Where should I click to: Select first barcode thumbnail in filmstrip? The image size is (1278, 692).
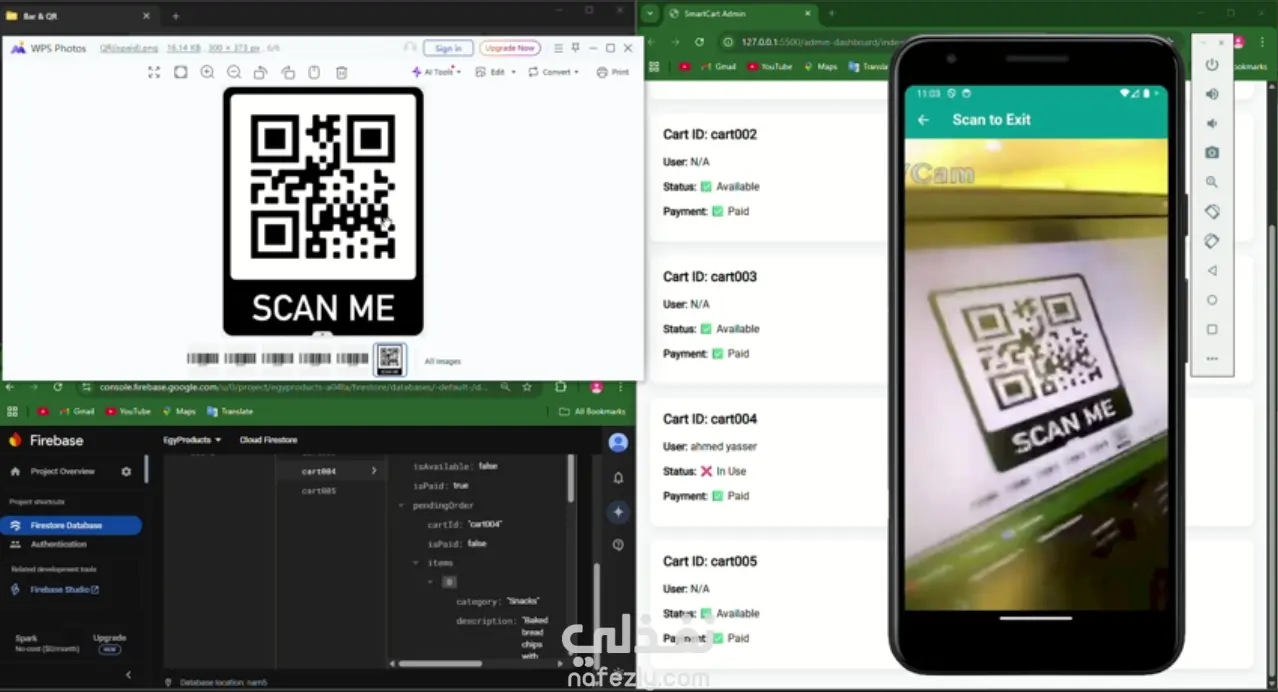coord(203,359)
